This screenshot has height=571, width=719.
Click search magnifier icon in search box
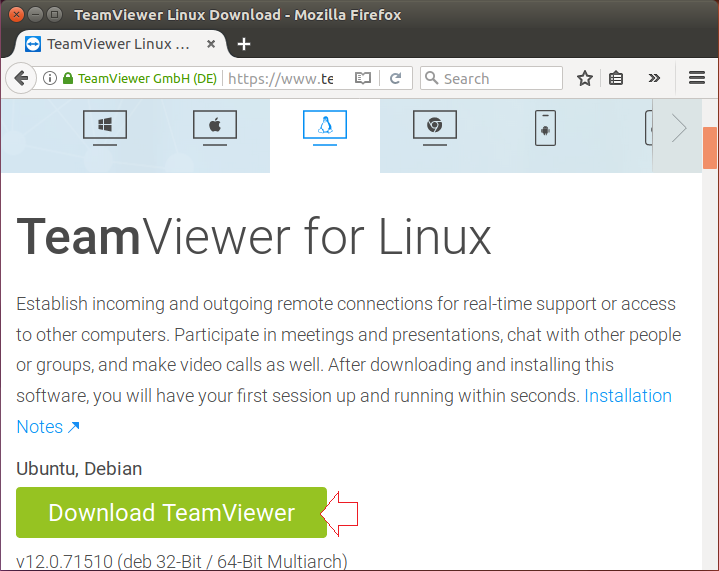(x=431, y=78)
